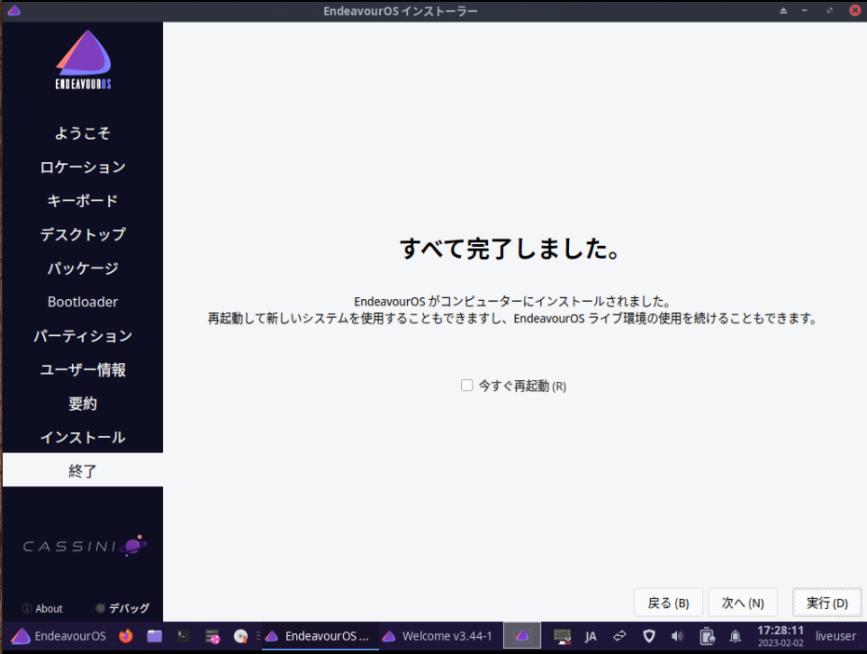Select the デスクトップ step in sidebar
The image size is (867, 654).
82,234
